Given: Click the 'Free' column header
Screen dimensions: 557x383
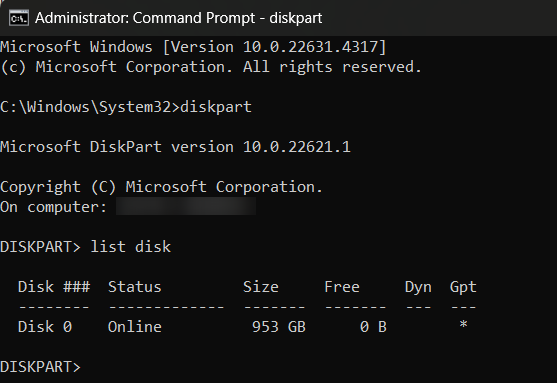Looking at the screenshot, I should [x=342, y=287].
